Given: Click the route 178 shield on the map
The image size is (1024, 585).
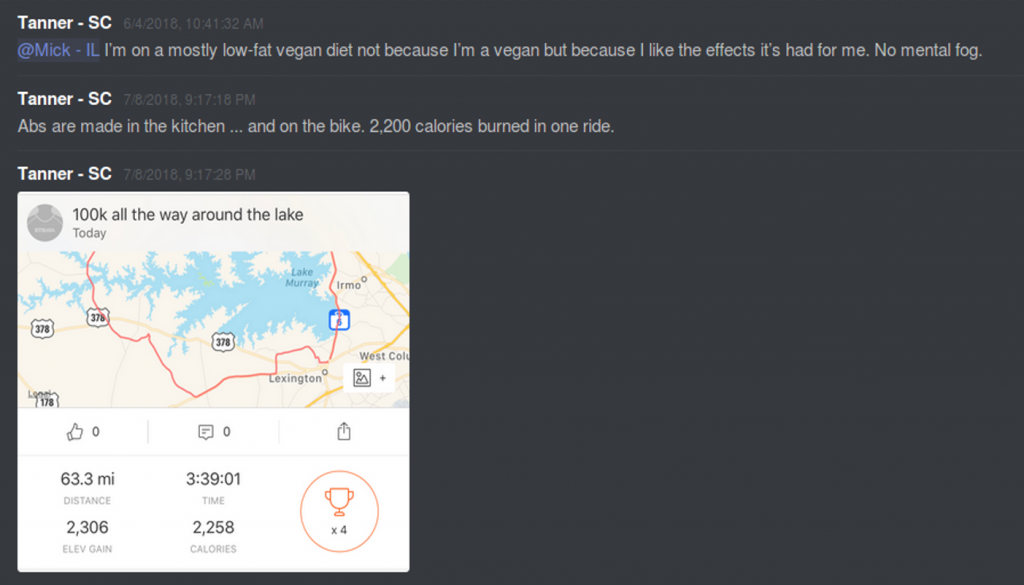Looking at the screenshot, I should click(45, 399).
